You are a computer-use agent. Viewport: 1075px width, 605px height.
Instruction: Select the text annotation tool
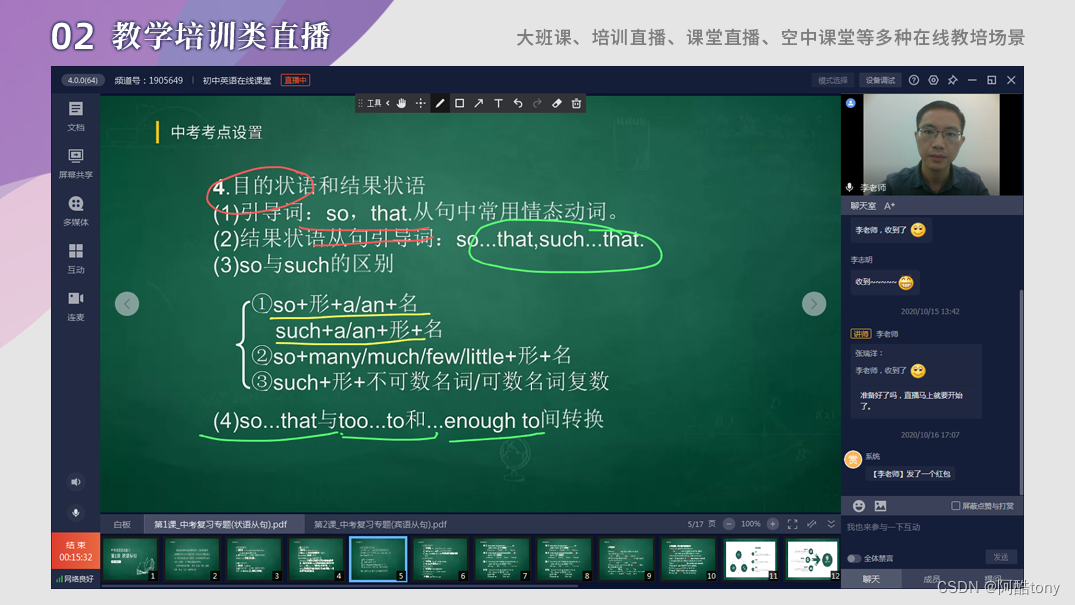click(498, 104)
